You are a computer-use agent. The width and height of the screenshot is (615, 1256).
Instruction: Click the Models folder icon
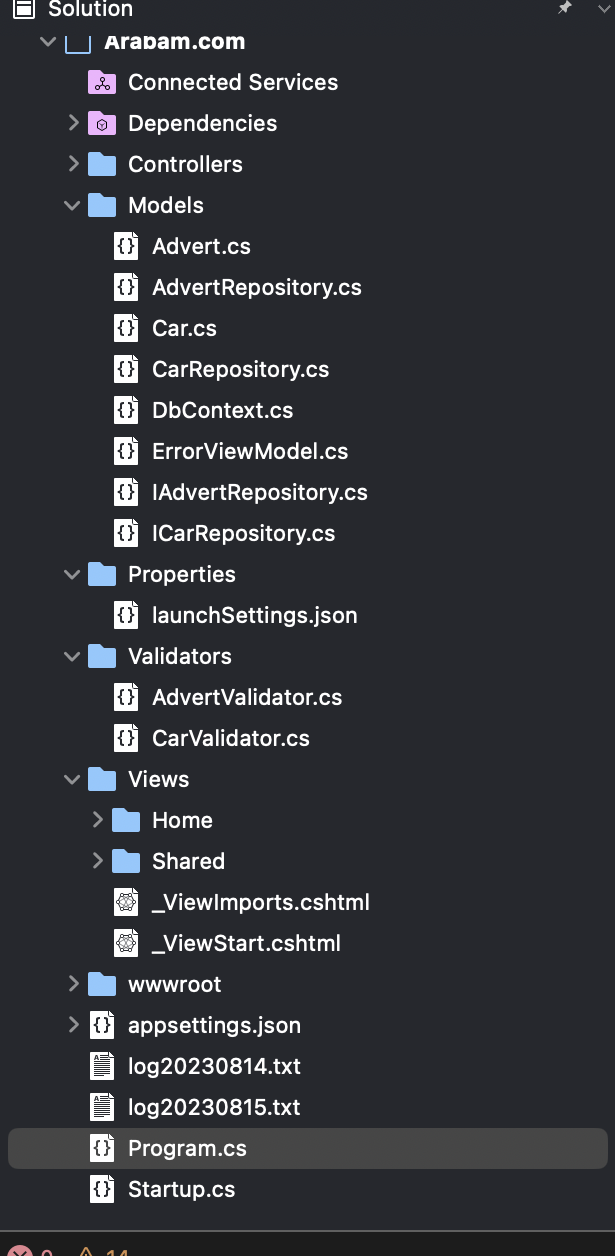click(102, 205)
